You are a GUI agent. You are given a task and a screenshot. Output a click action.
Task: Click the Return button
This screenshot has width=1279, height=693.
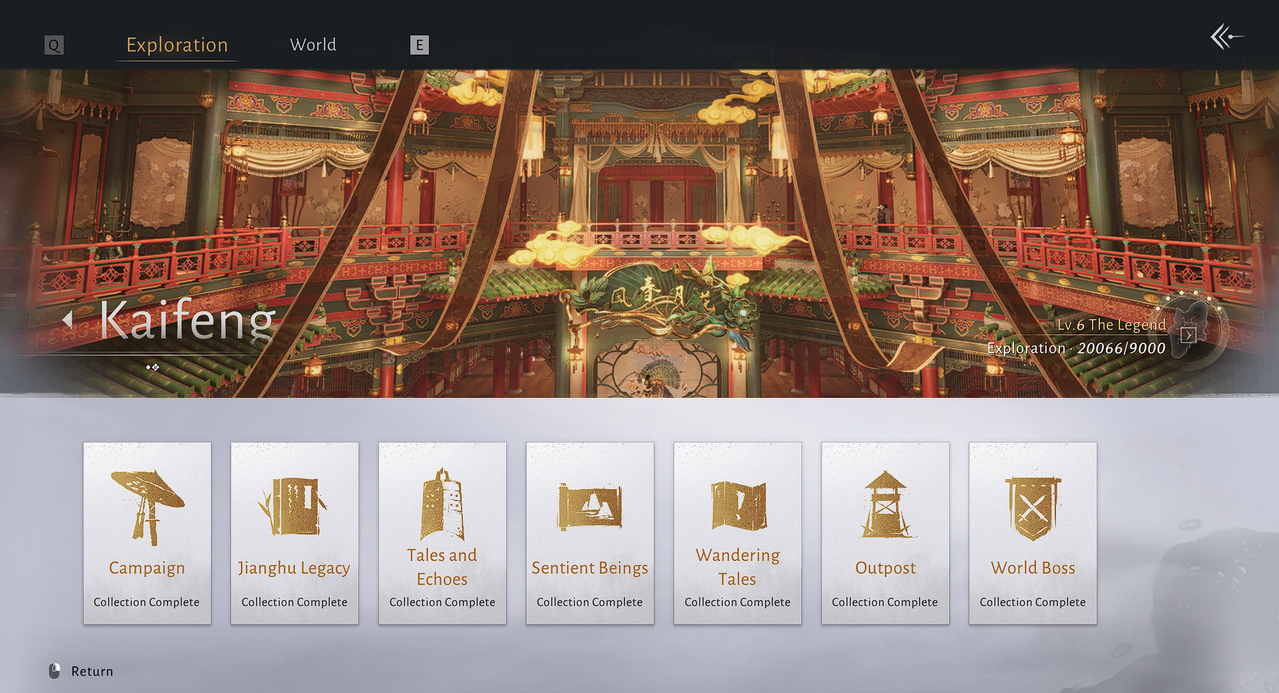click(x=81, y=671)
